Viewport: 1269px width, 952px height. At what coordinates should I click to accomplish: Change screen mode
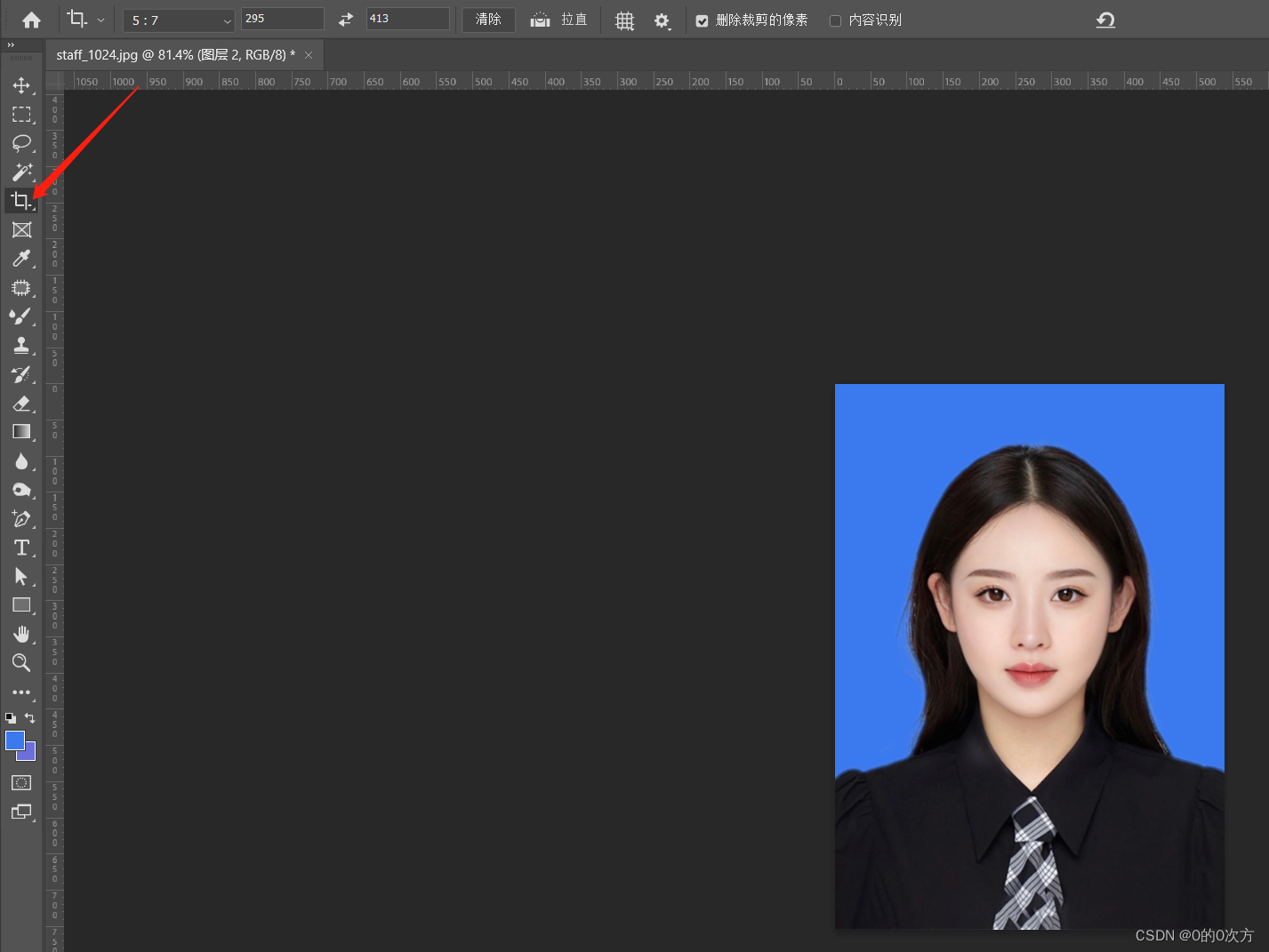(21, 812)
